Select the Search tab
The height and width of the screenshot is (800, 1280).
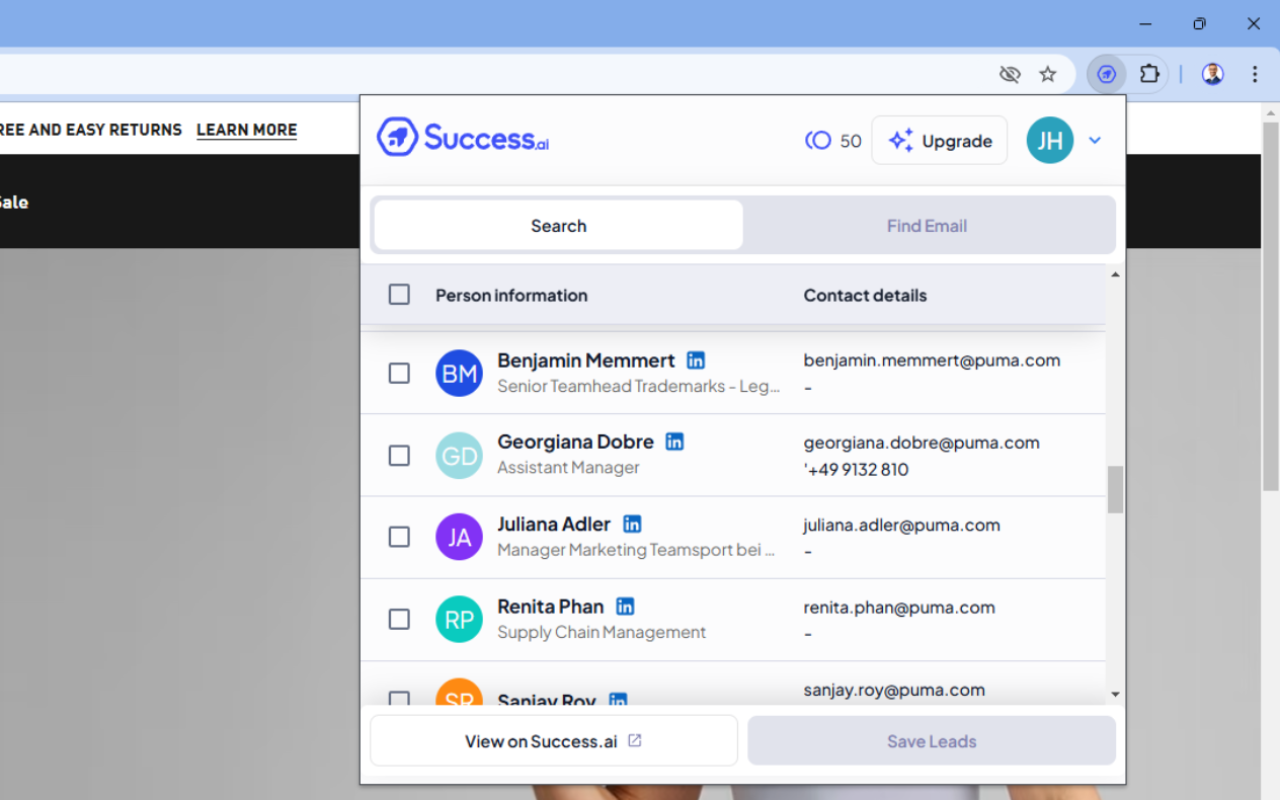pos(557,225)
